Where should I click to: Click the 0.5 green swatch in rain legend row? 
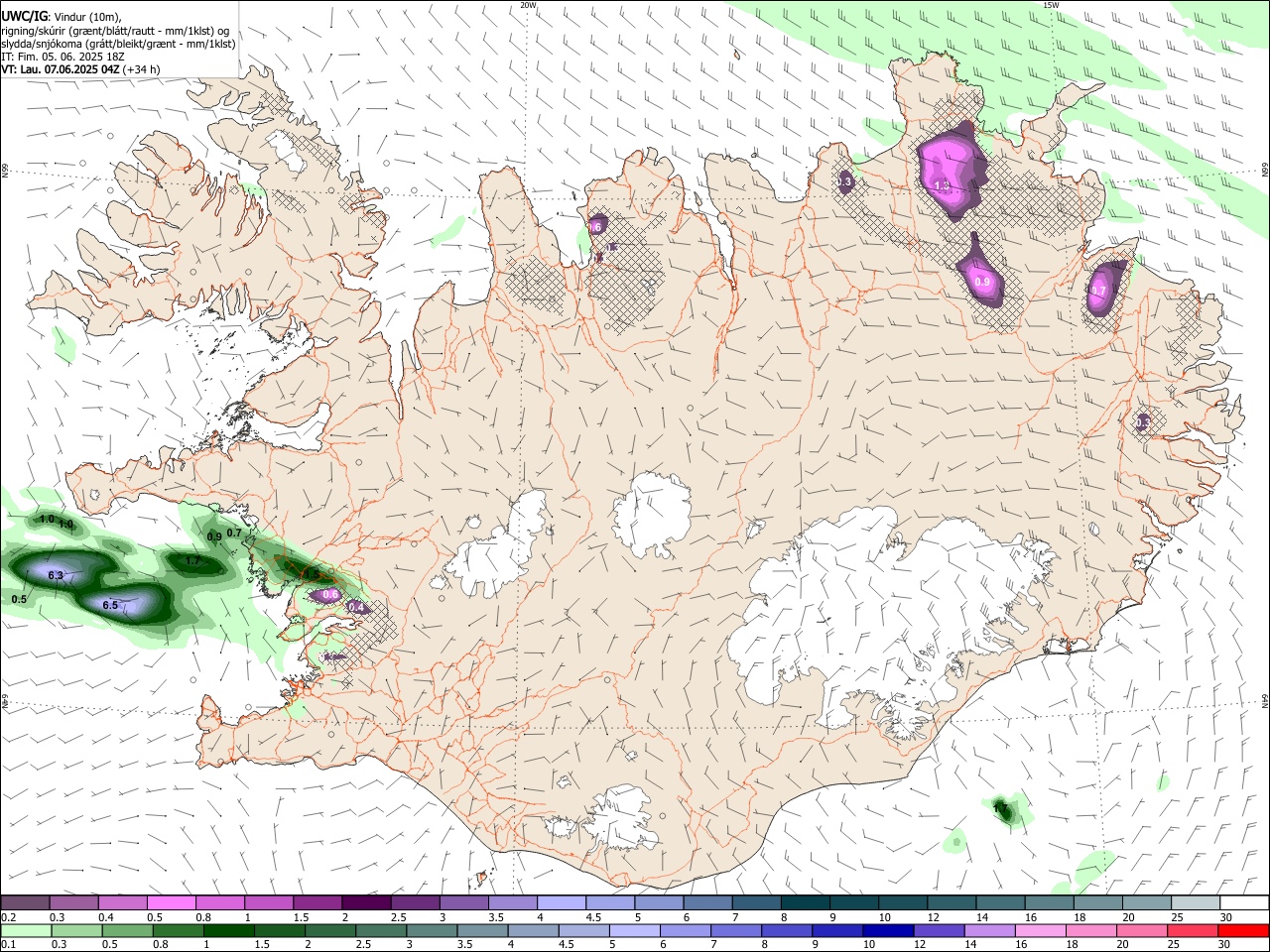tap(128, 930)
